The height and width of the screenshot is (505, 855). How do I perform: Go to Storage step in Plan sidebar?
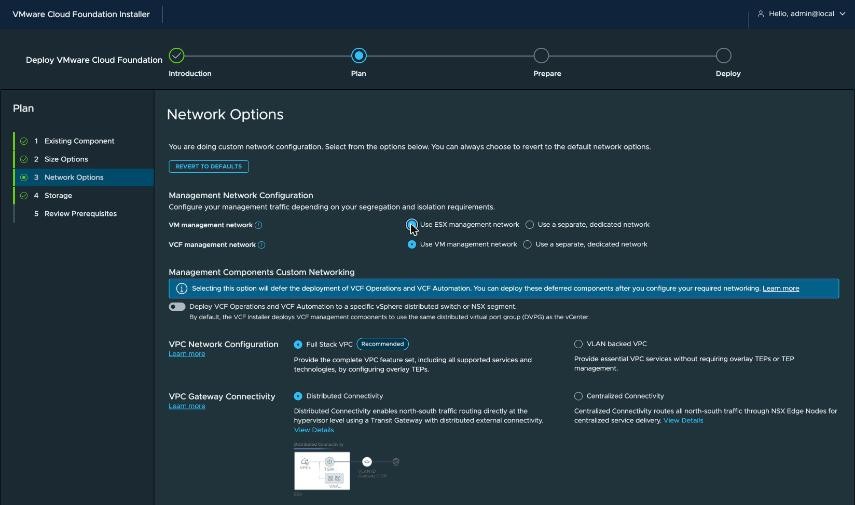click(58, 195)
